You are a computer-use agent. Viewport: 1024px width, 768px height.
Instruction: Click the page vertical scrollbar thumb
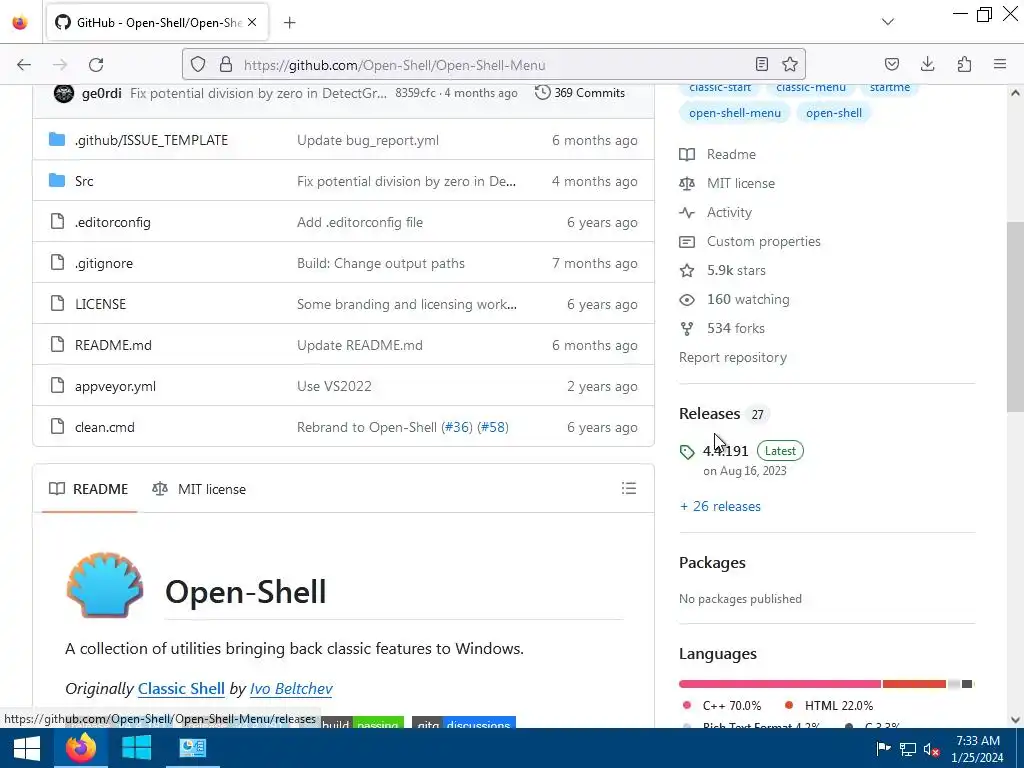(1015, 317)
